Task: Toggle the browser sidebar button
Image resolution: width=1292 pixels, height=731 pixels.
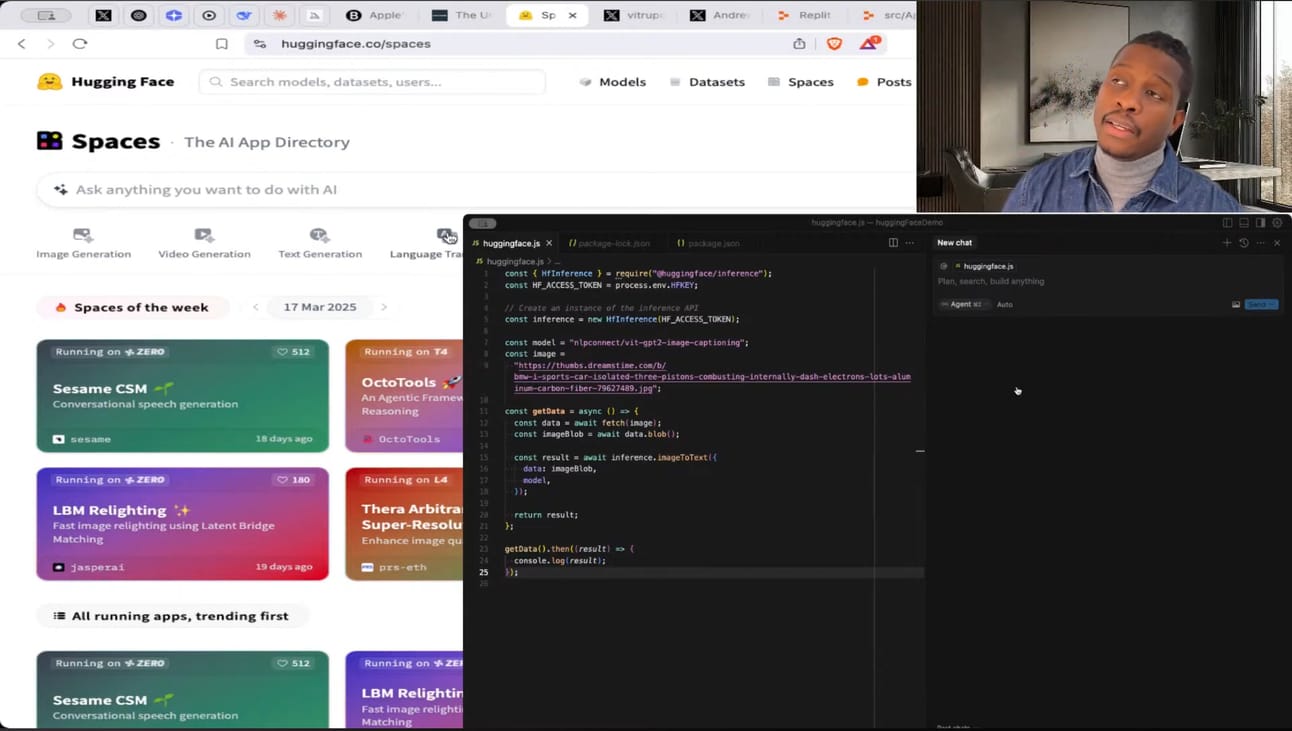Action: (47, 15)
